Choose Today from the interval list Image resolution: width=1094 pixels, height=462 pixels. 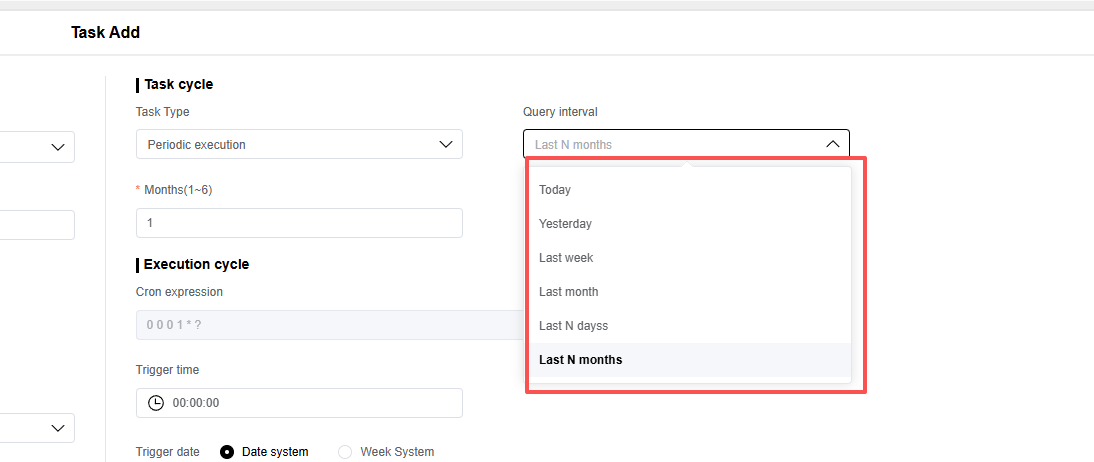(555, 190)
